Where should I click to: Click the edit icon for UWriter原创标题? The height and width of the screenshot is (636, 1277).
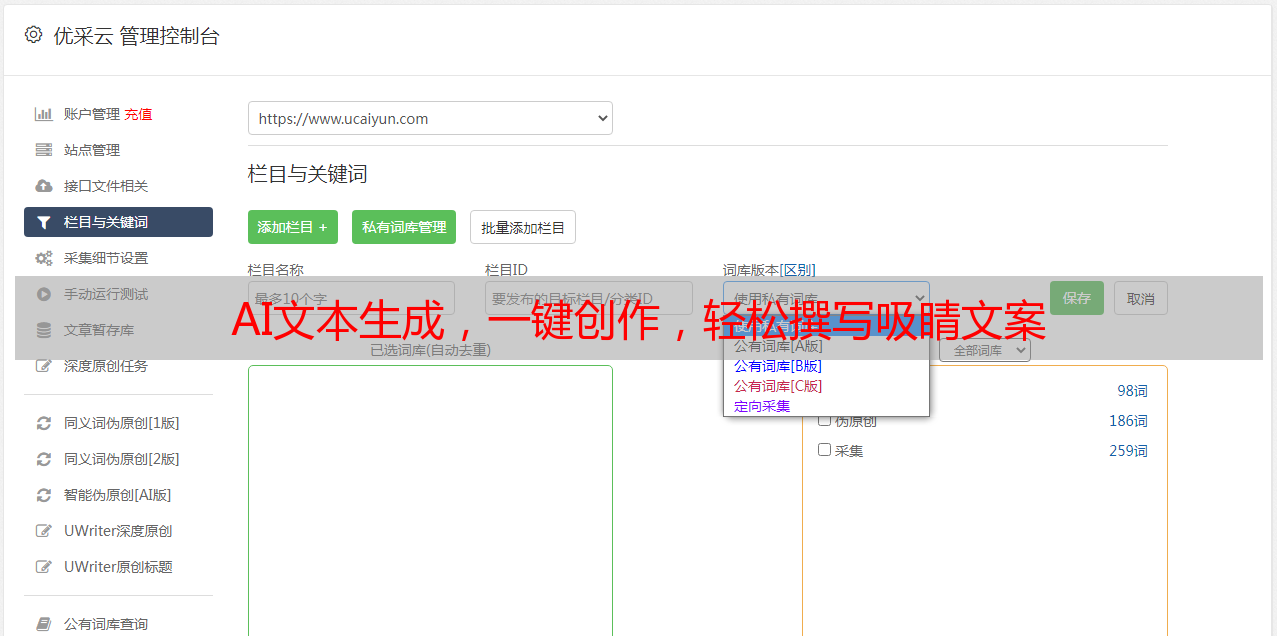pos(43,567)
